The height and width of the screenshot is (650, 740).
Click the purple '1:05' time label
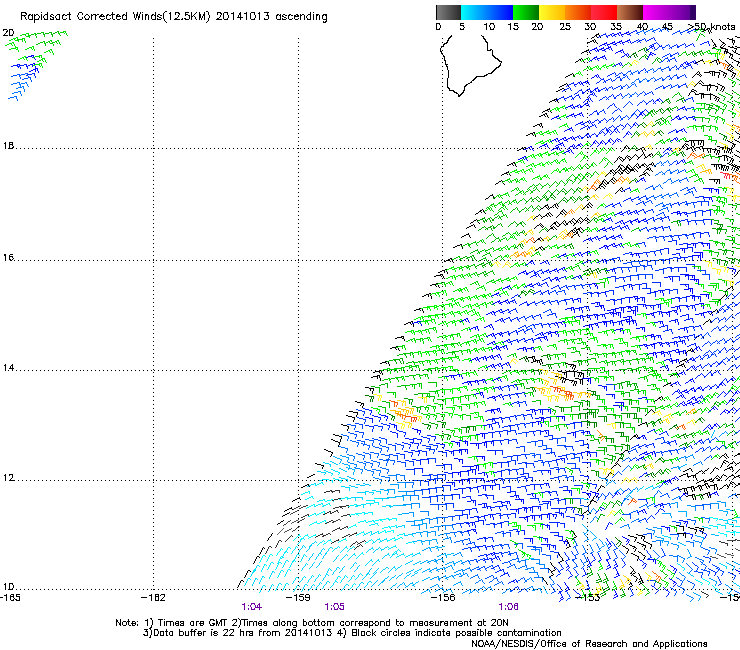pyautogui.click(x=335, y=607)
